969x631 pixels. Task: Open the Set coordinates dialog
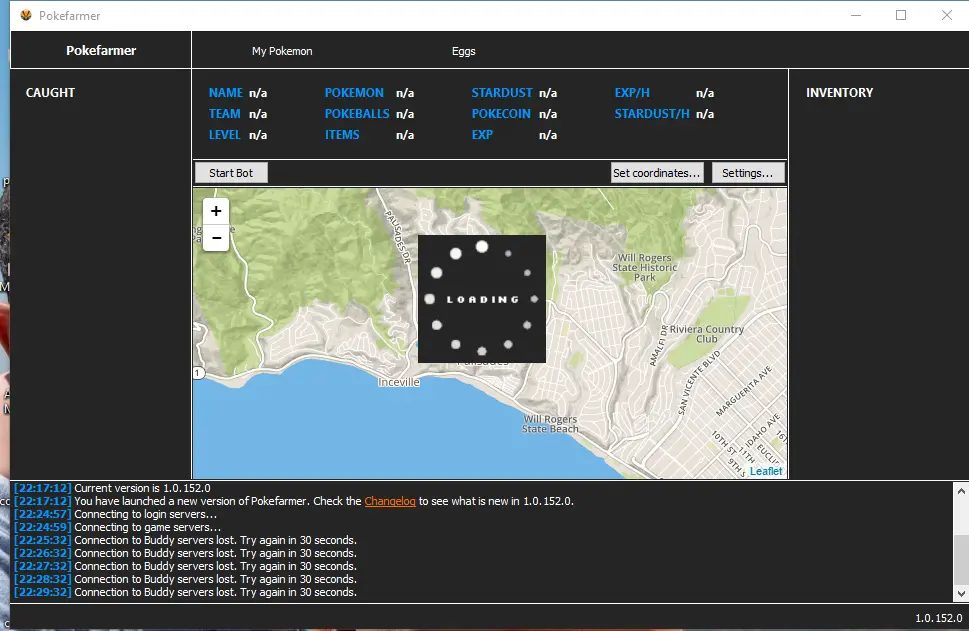[657, 173]
